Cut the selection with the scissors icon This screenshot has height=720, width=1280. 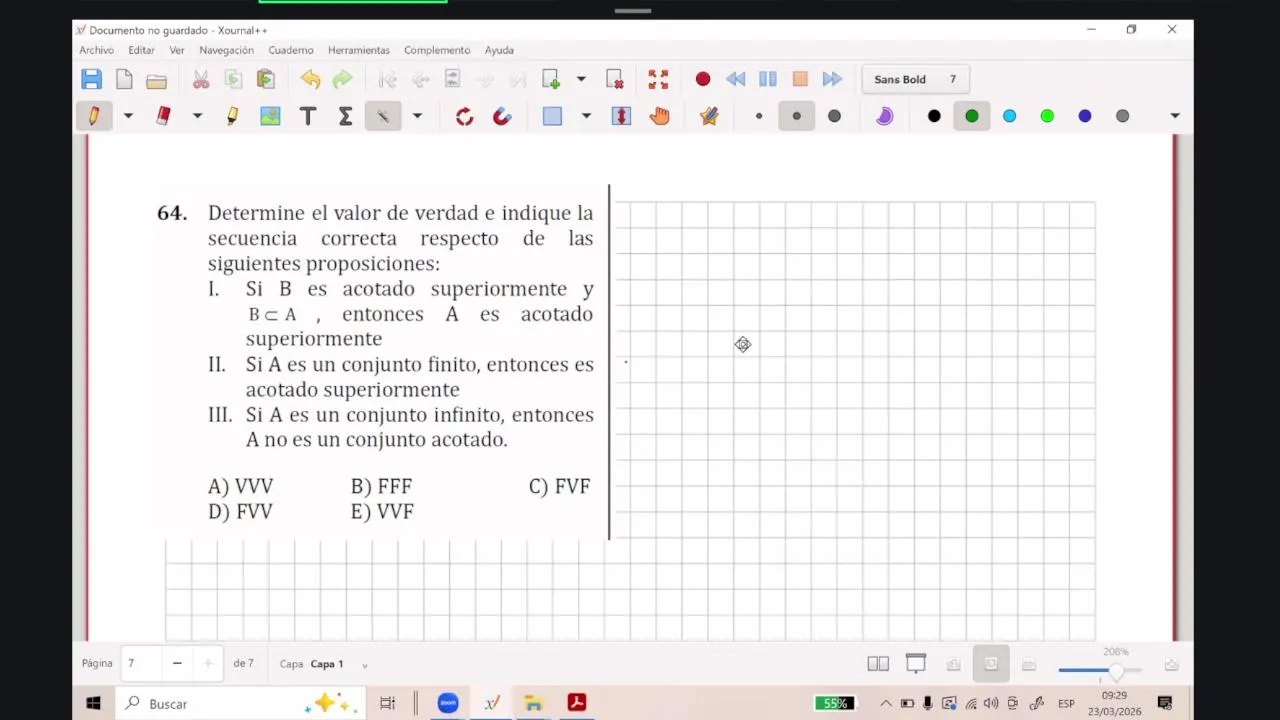(x=201, y=79)
